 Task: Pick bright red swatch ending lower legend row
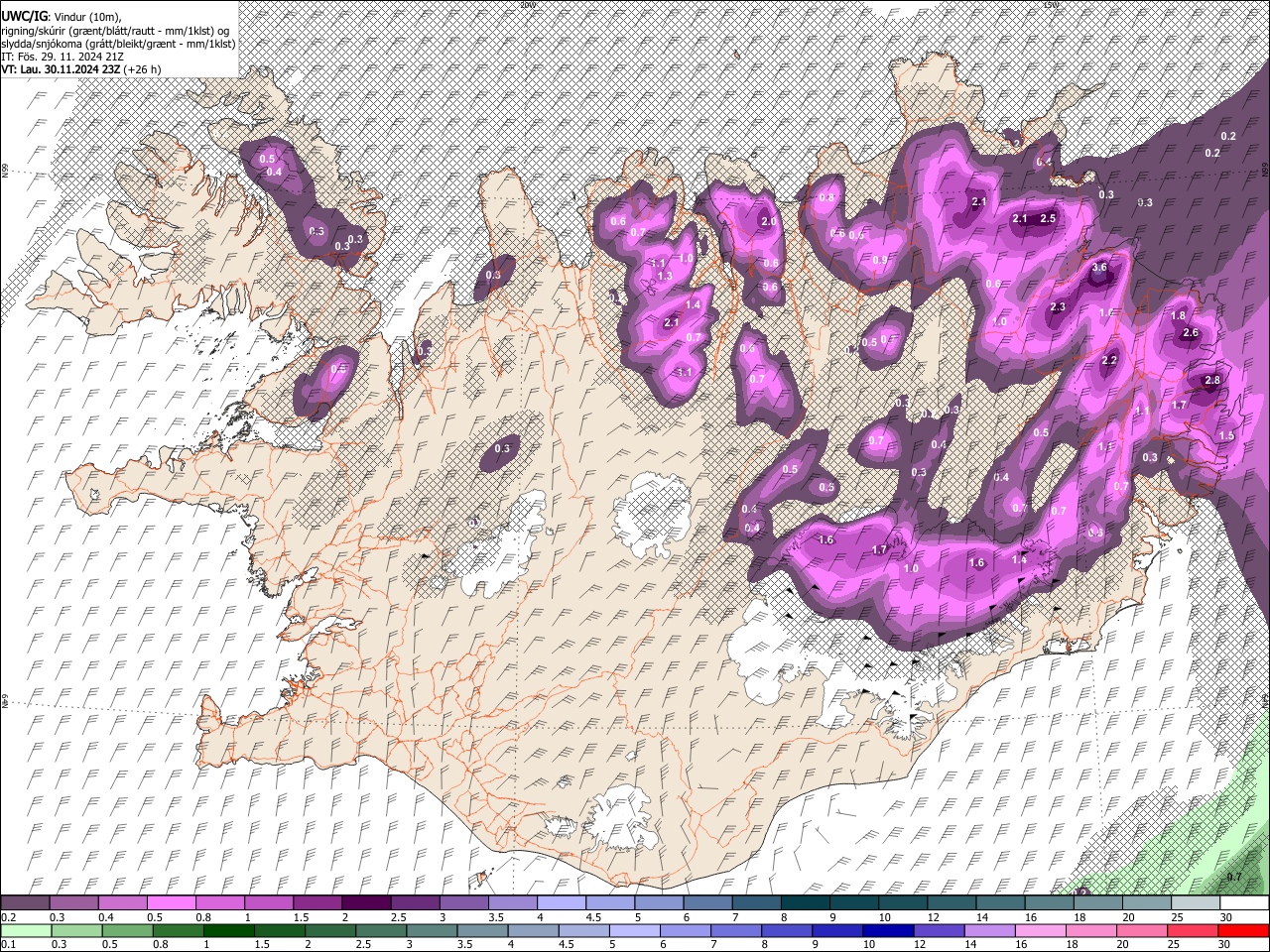[1243, 931]
